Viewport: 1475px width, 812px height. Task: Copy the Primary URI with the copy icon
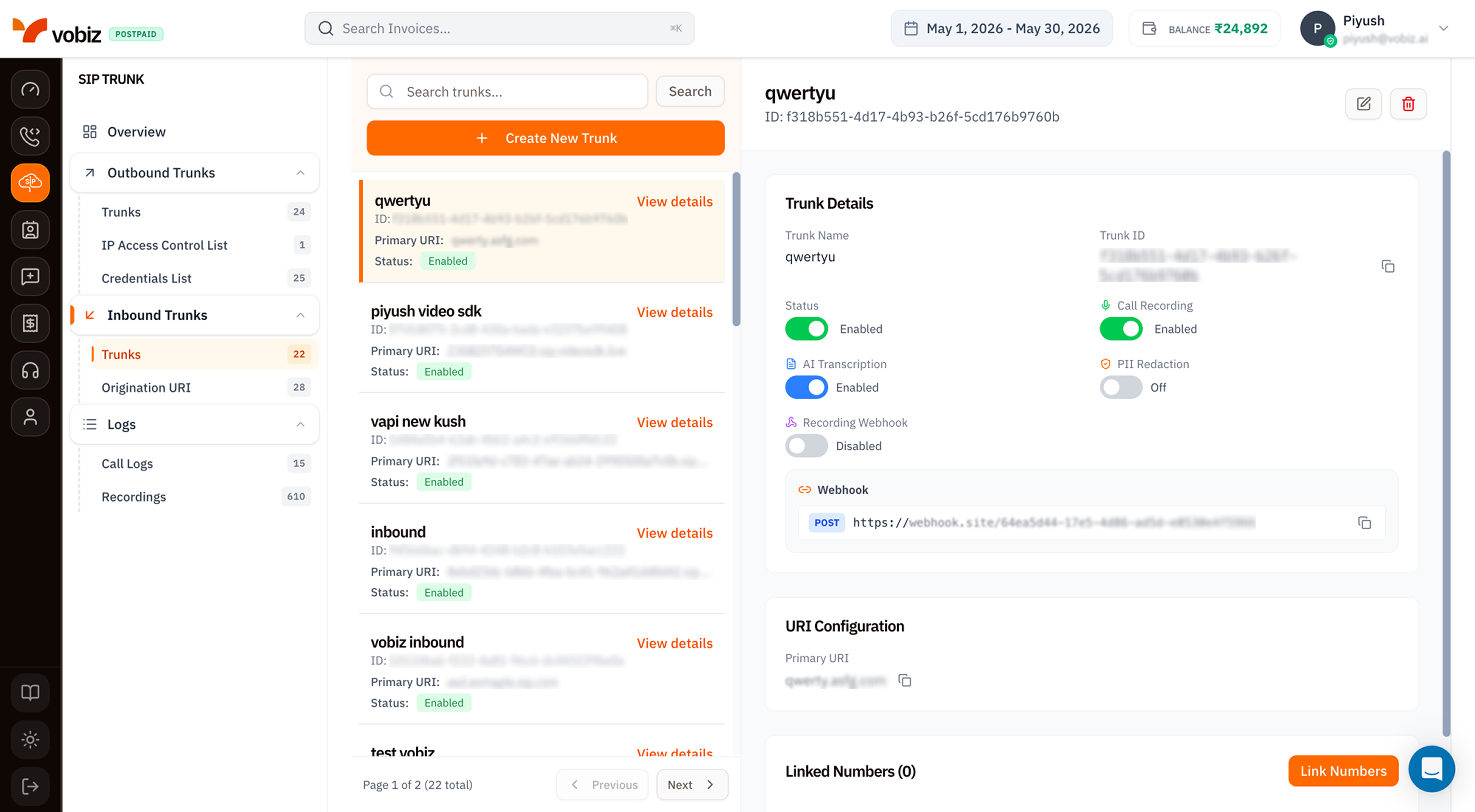(905, 680)
